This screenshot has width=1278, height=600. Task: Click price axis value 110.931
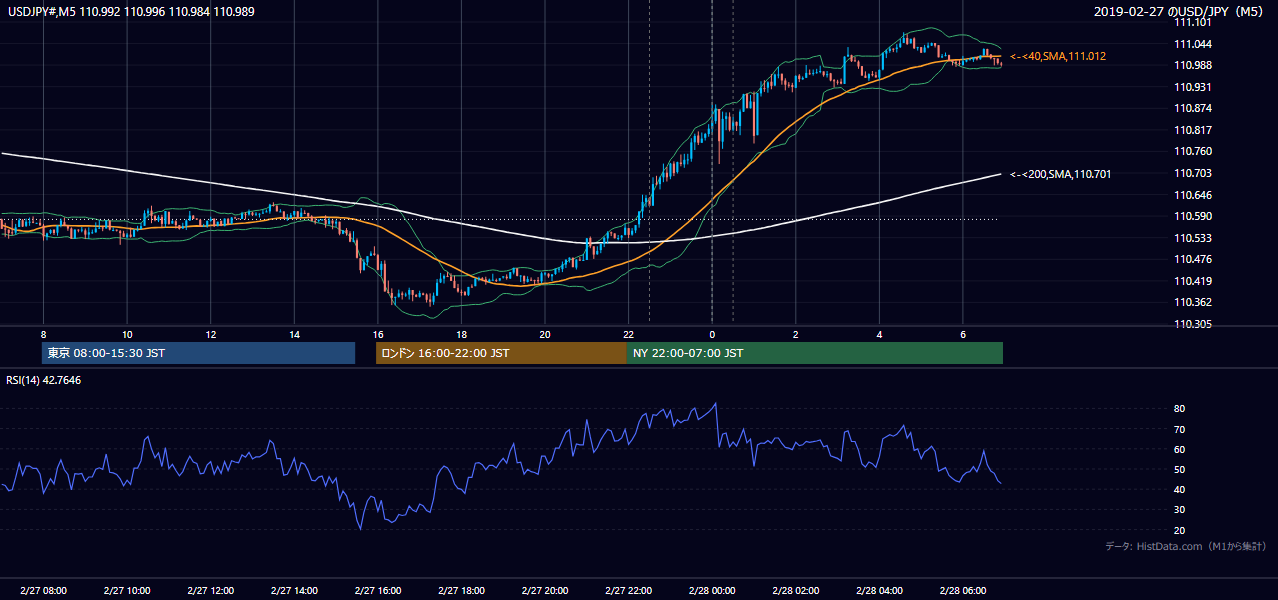pos(1193,88)
